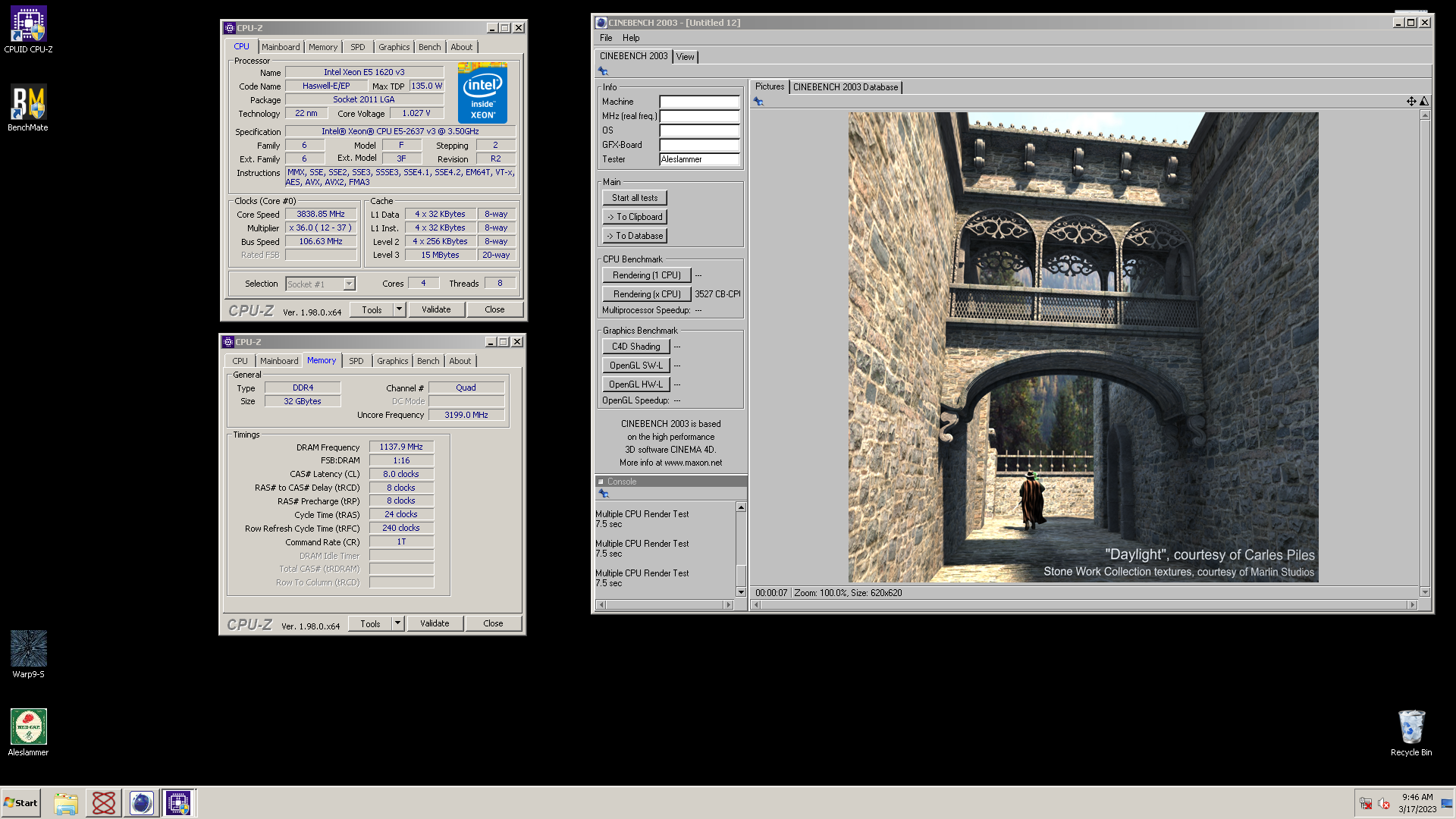Click picture viewer vertical scrollbar up arrow
The width and height of the screenshot is (1456, 819).
(1425, 115)
